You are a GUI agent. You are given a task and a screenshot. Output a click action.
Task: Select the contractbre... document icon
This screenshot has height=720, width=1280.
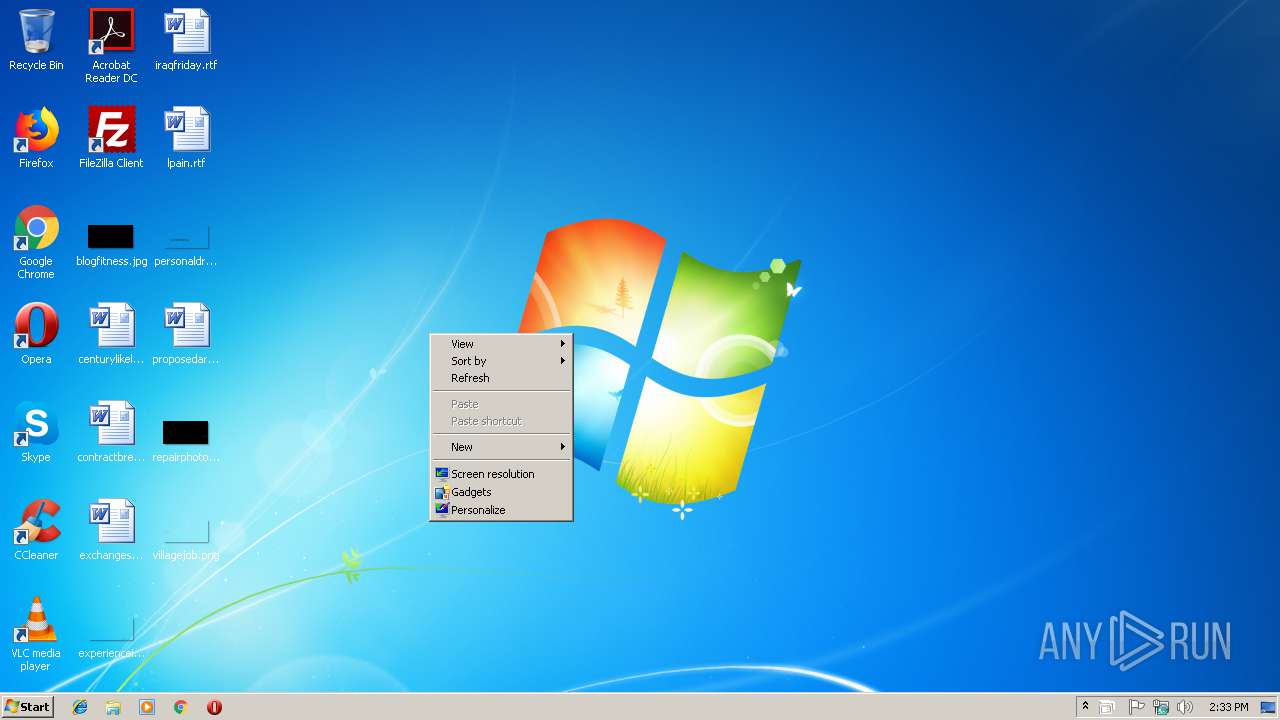[x=111, y=432]
